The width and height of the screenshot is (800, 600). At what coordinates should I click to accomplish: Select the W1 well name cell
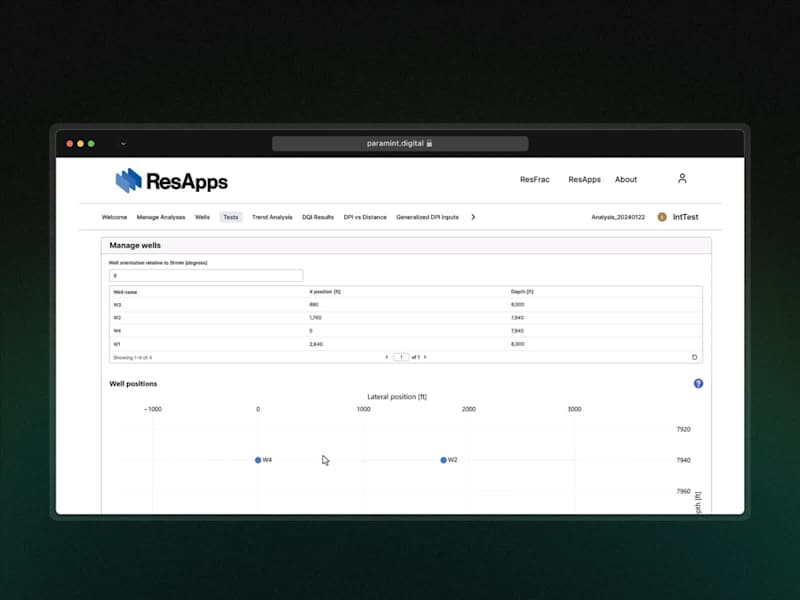click(117, 344)
